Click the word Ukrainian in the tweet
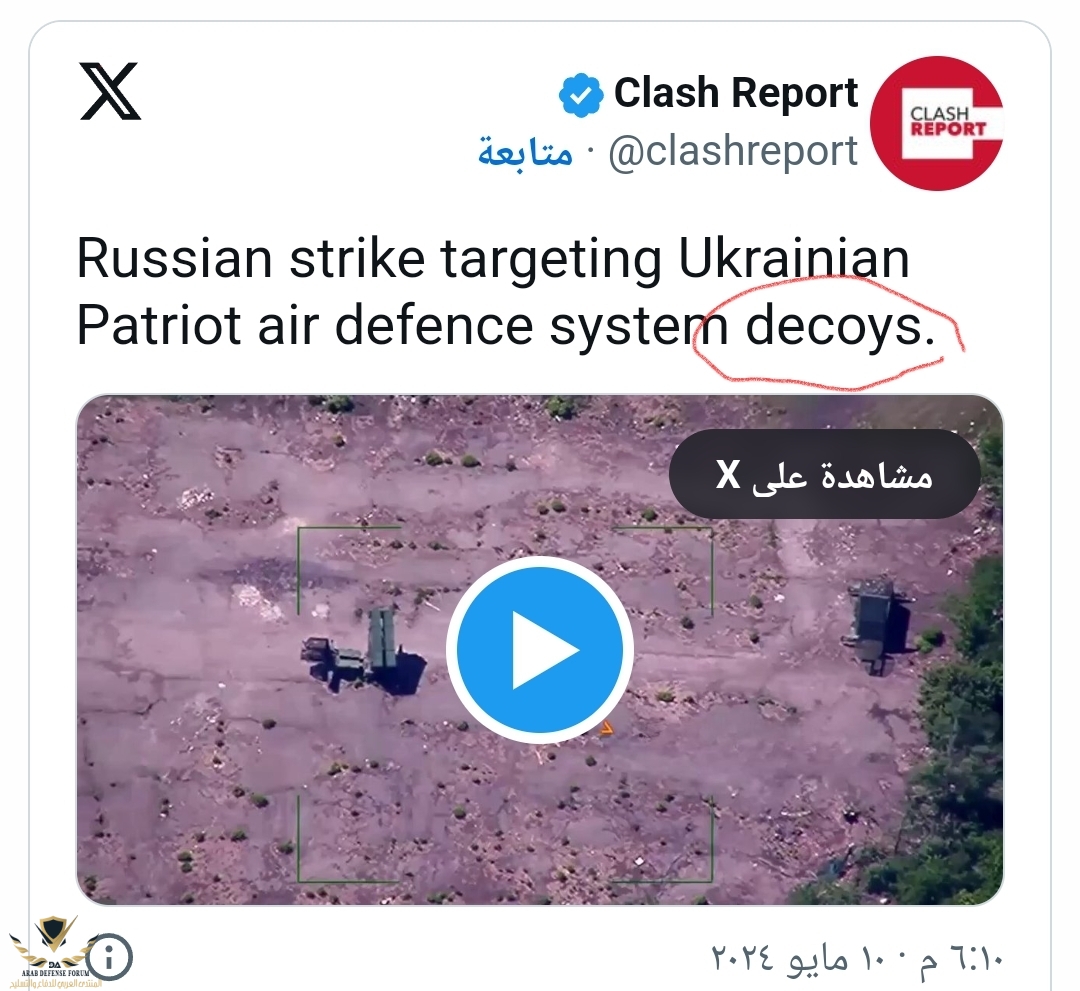The height and width of the screenshot is (991, 1080). point(793,259)
